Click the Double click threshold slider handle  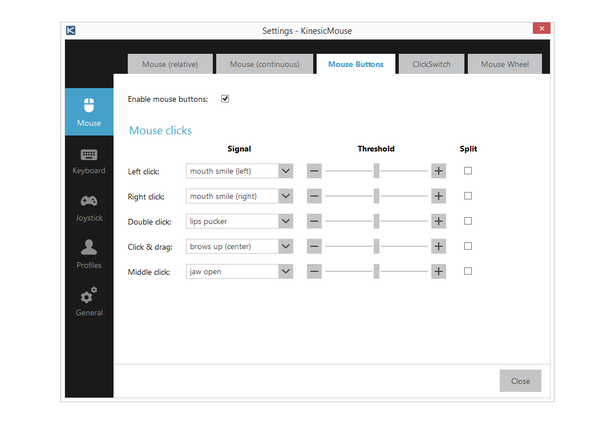click(376, 221)
